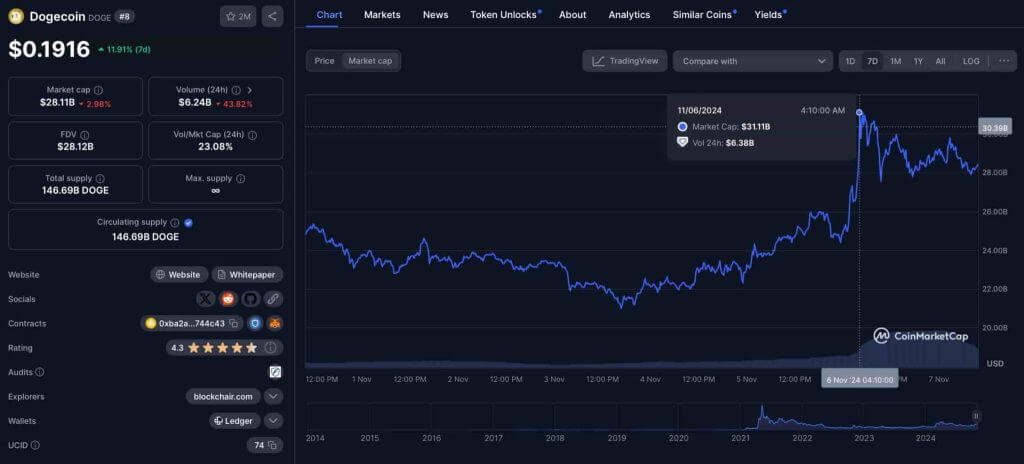Viewport: 1024px width, 464px height.
Task: Open the Chart tab
Action: point(329,14)
